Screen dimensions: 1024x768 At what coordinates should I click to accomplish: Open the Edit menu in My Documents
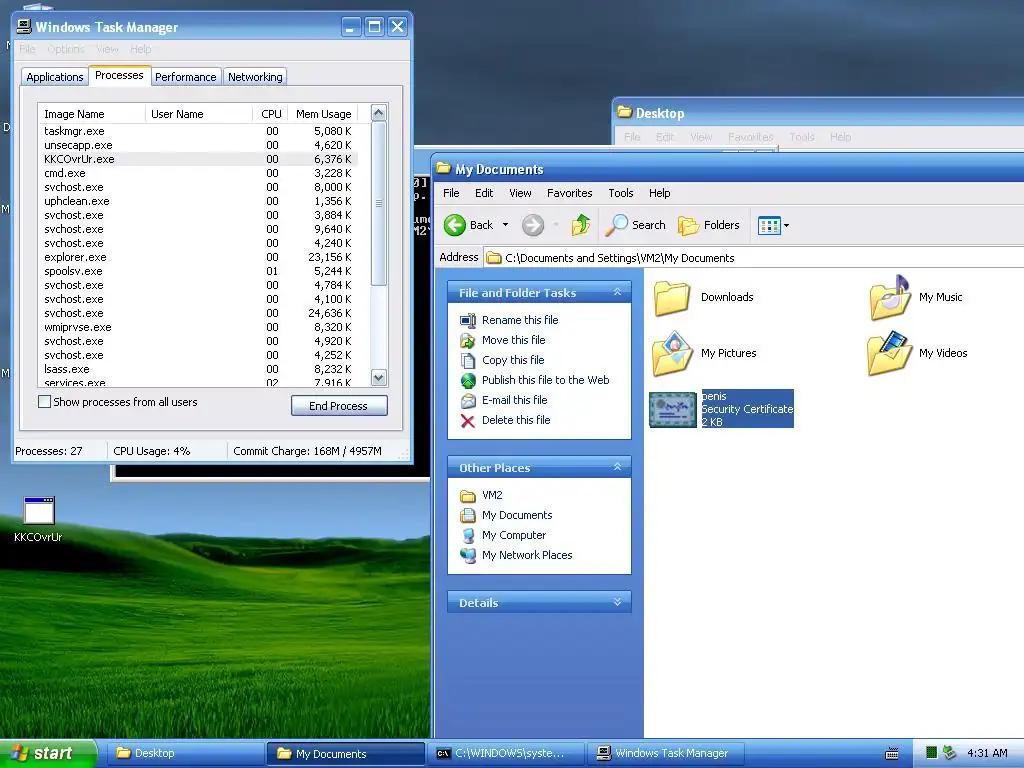pos(484,193)
